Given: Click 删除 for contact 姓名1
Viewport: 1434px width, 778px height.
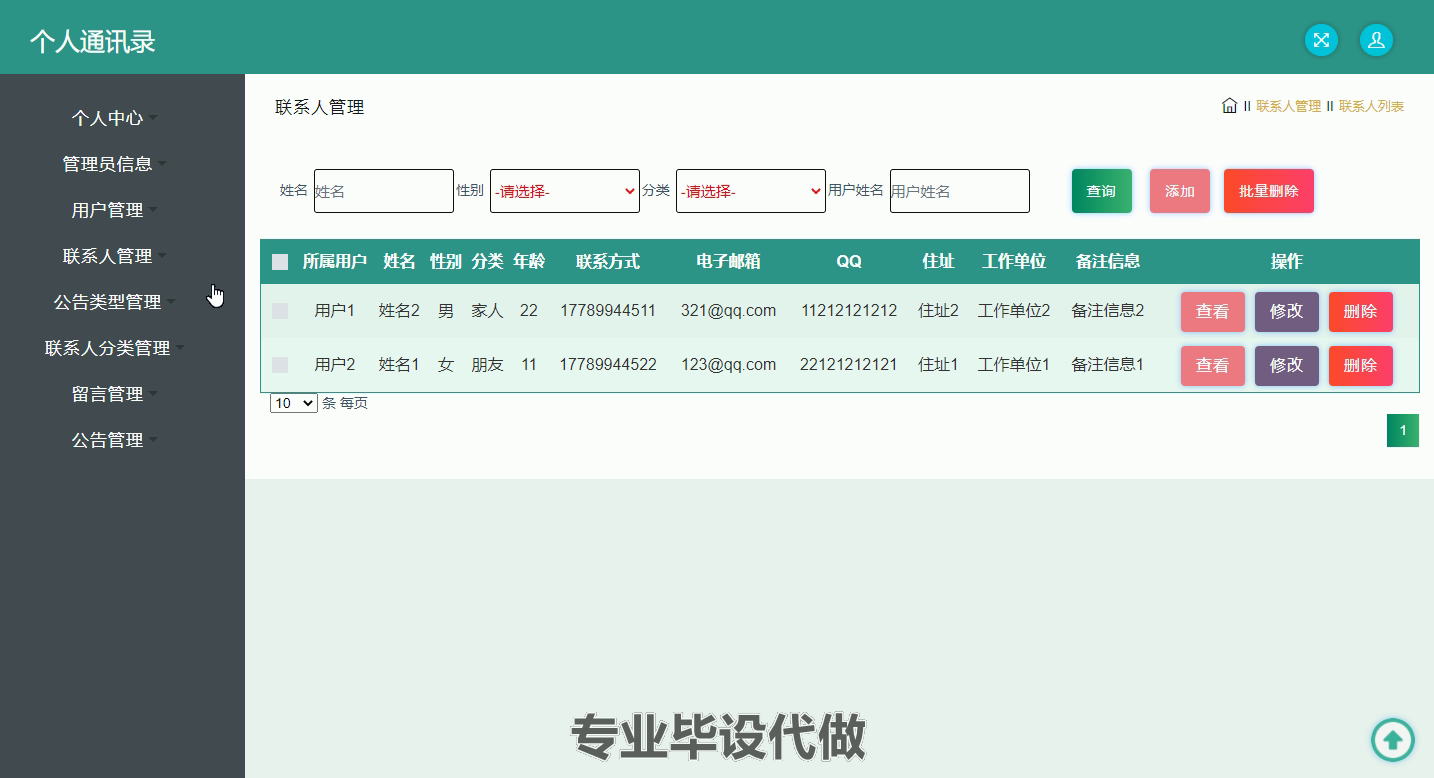Looking at the screenshot, I should tap(1361, 365).
